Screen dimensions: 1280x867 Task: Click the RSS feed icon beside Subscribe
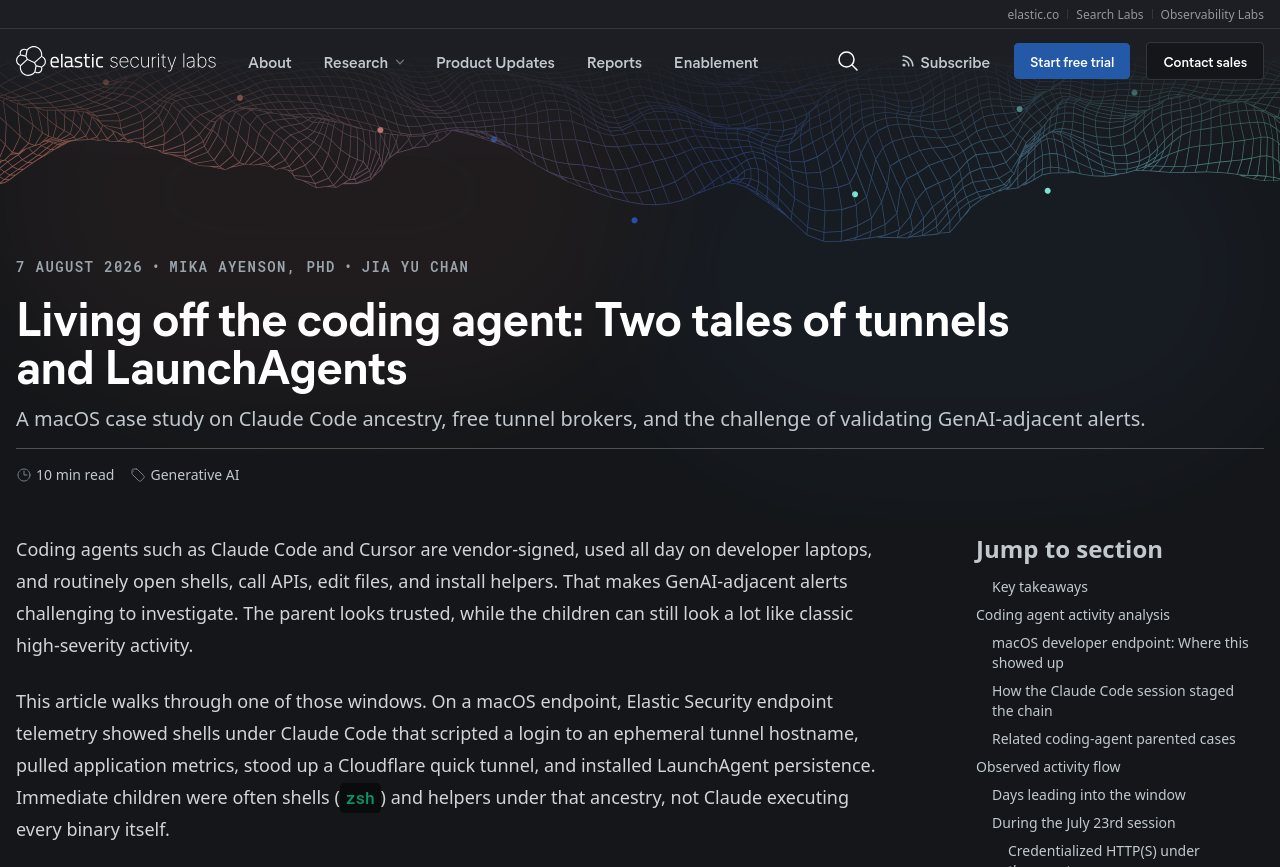coord(908,62)
